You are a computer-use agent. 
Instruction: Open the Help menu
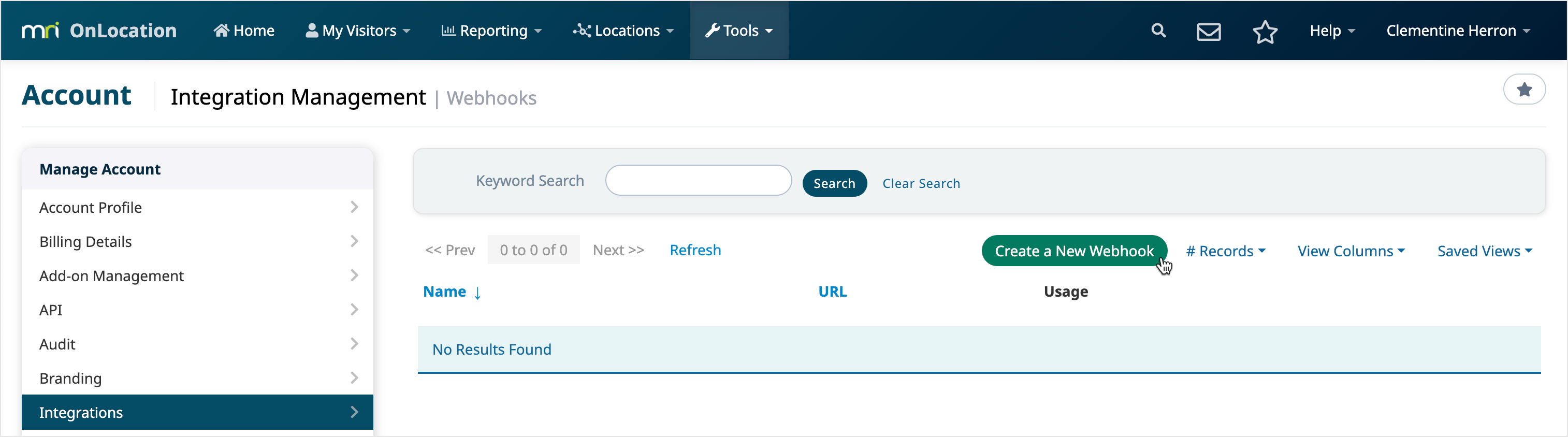click(x=1332, y=31)
